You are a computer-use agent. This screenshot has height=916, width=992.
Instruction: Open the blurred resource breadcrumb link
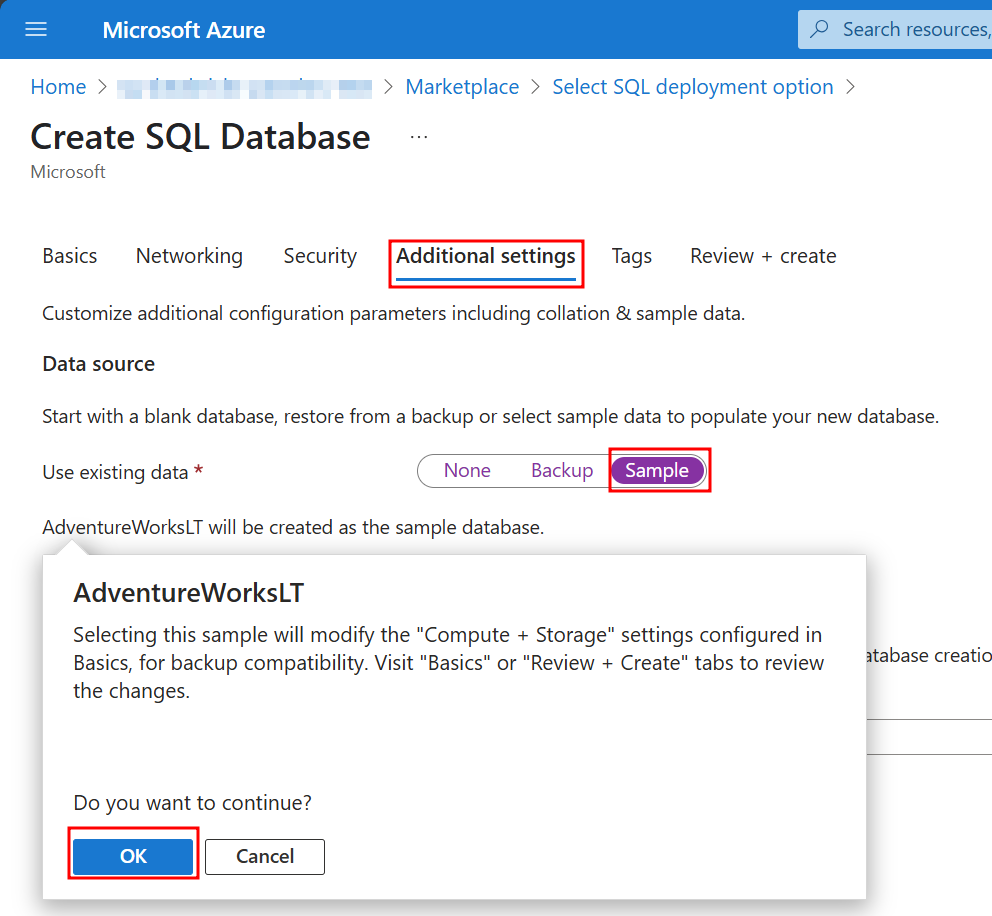(244, 88)
